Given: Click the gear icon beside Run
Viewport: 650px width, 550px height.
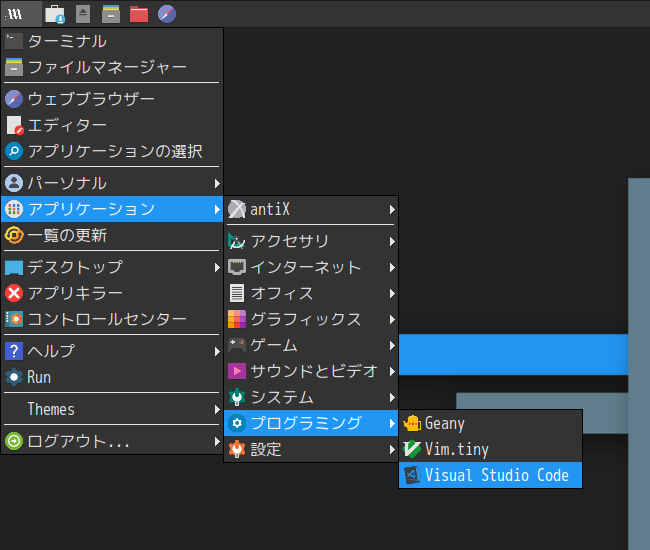Looking at the screenshot, I should click(x=14, y=377).
